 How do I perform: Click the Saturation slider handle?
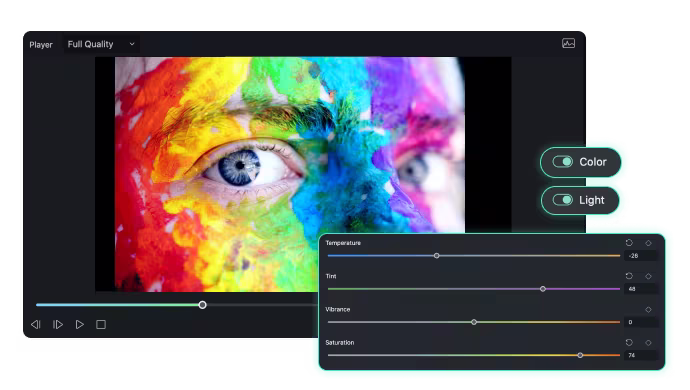(580, 355)
